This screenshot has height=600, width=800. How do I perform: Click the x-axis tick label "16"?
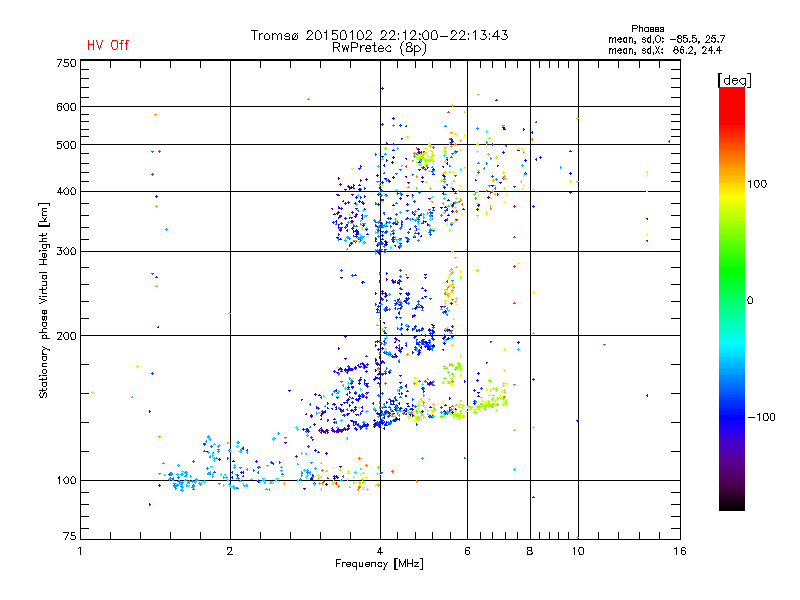tap(680, 551)
